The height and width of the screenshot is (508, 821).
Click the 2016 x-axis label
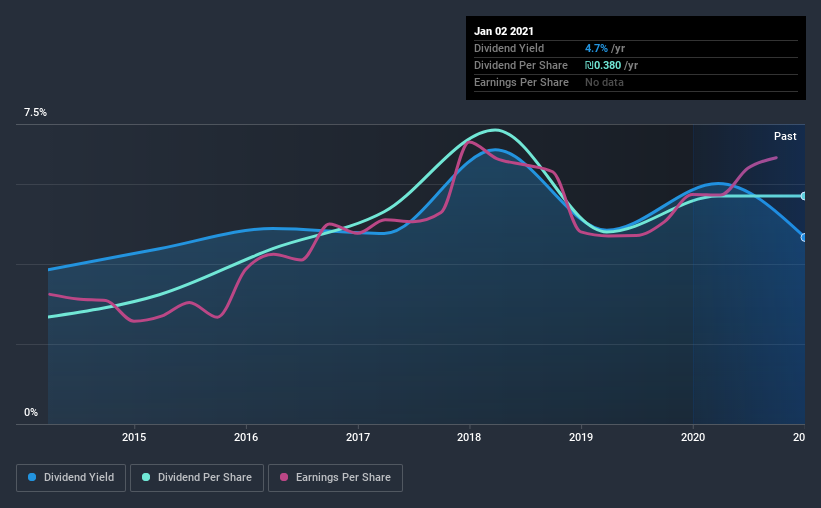[x=246, y=437]
